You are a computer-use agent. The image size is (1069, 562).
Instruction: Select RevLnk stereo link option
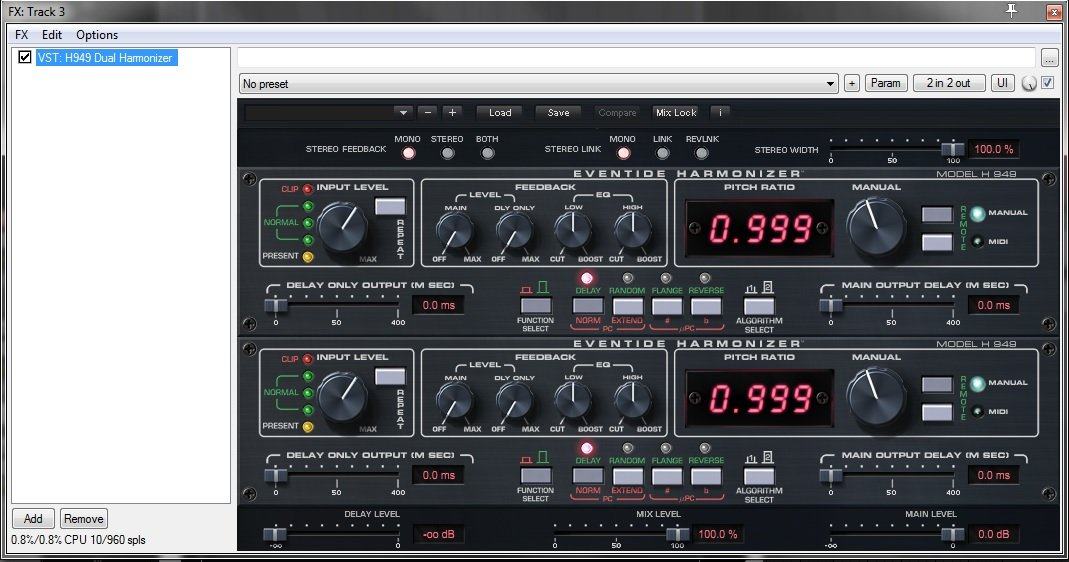pyautogui.click(x=702, y=153)
